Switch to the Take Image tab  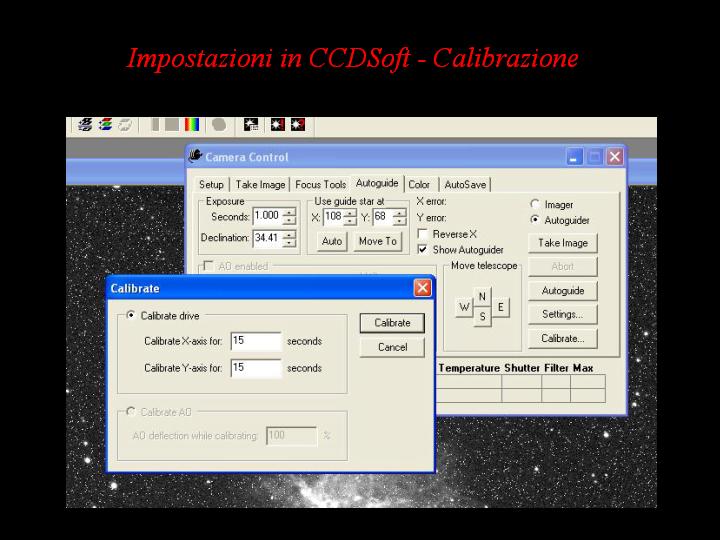click(x=260, y=185)
